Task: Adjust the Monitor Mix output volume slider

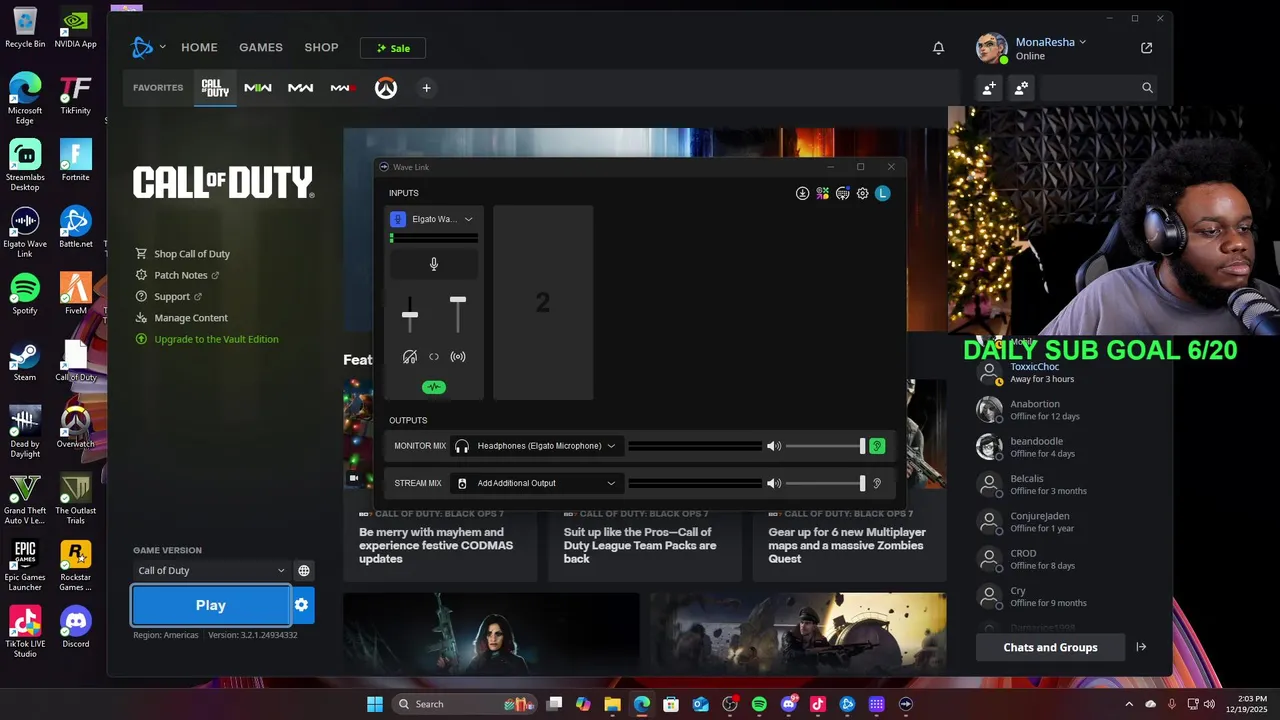Action: 825,446
